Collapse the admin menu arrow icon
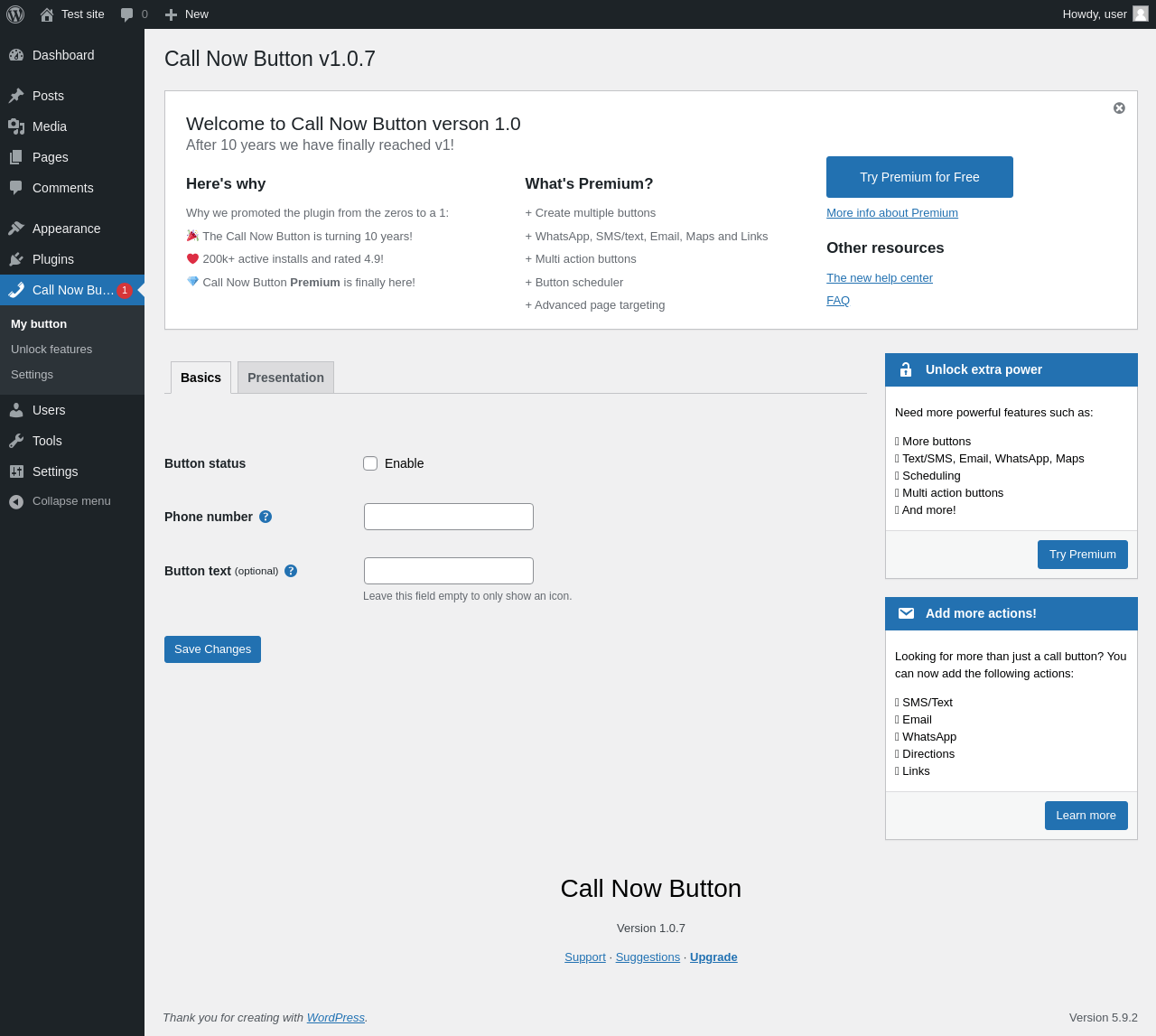Viewport: 1156px width, 1036px height. pyautogui.click(x=16, y=501)
